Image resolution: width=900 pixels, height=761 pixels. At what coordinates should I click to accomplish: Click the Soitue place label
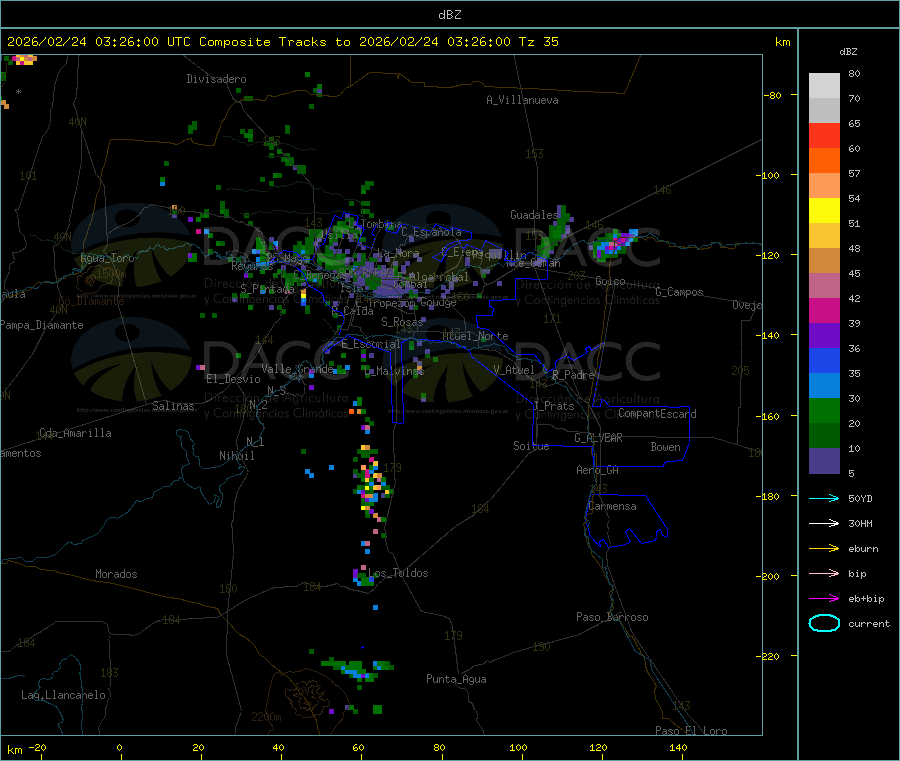[x=531, y=446]
